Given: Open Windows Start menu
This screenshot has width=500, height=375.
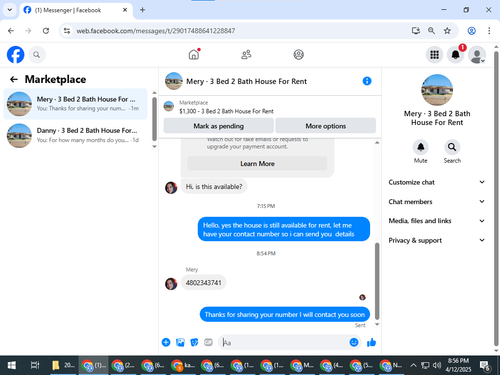Looking at the screenshot, I should click(11, 365).
